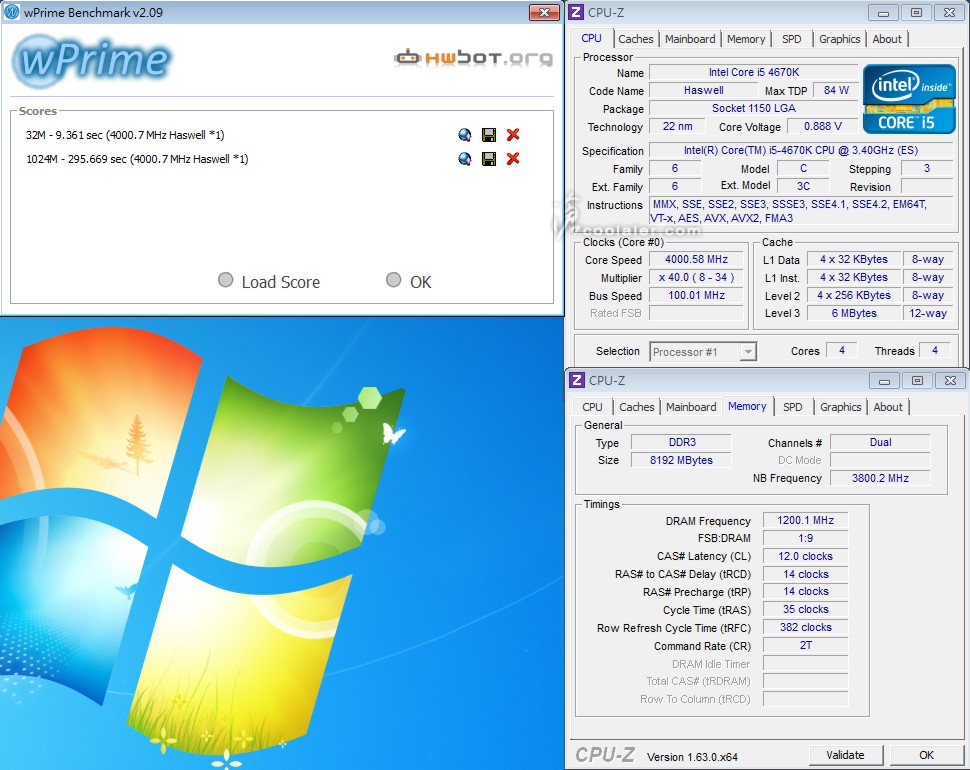The width and height of the screenshot is (970, 770).
Task: Select the Load Score radio button
Action: pos(226,280)
